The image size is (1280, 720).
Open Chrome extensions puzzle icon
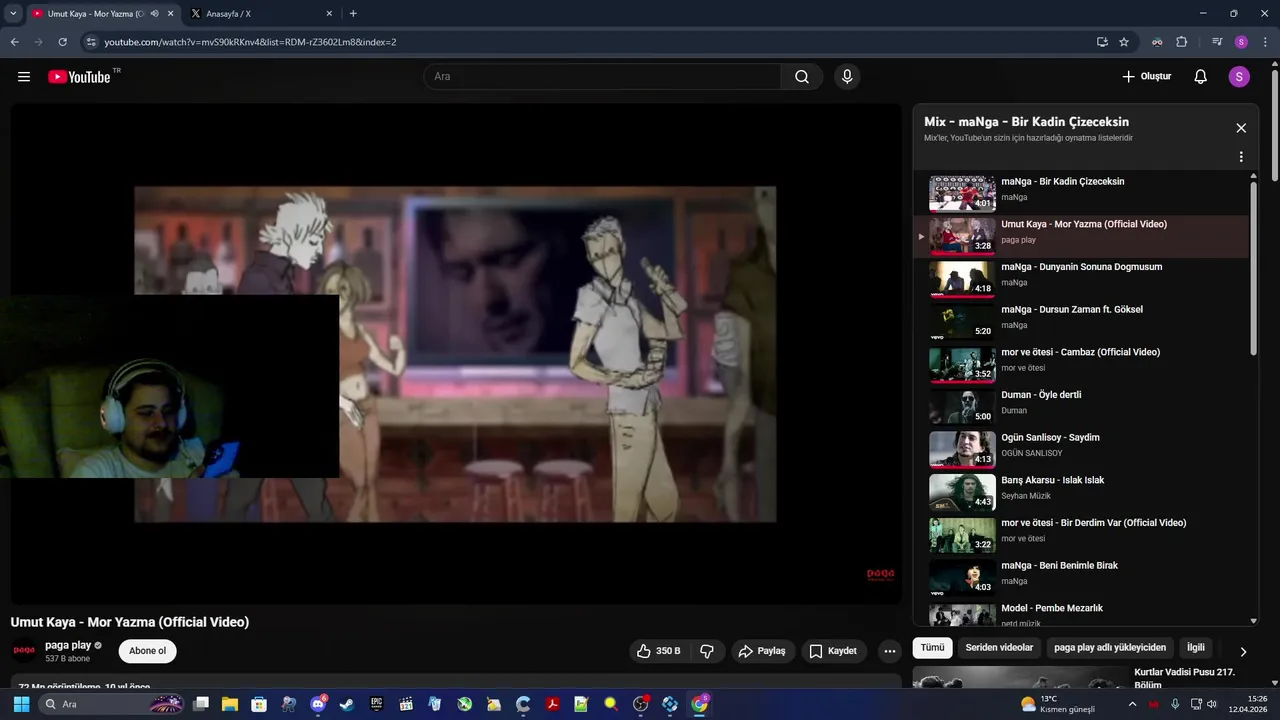point(1181,42)
